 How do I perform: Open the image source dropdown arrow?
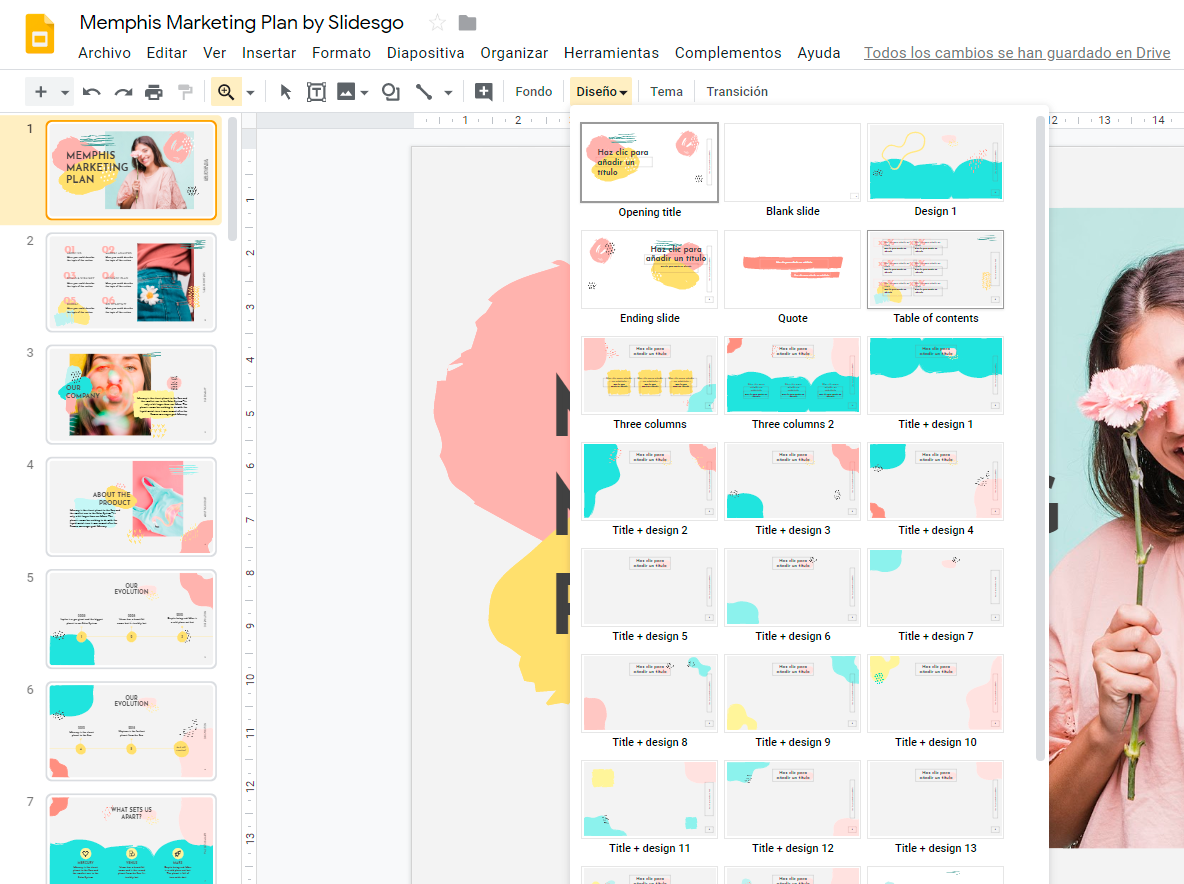click(365, 93)
